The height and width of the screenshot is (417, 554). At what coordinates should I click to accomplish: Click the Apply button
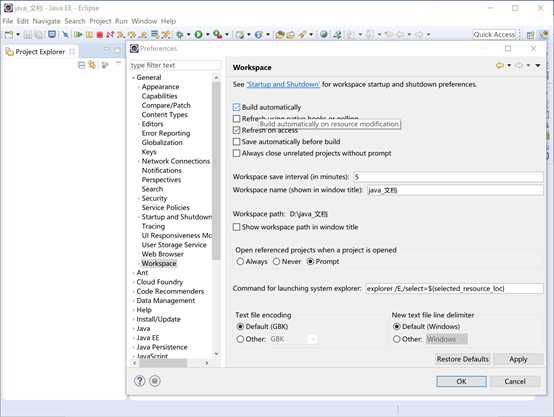click(518, 359)
